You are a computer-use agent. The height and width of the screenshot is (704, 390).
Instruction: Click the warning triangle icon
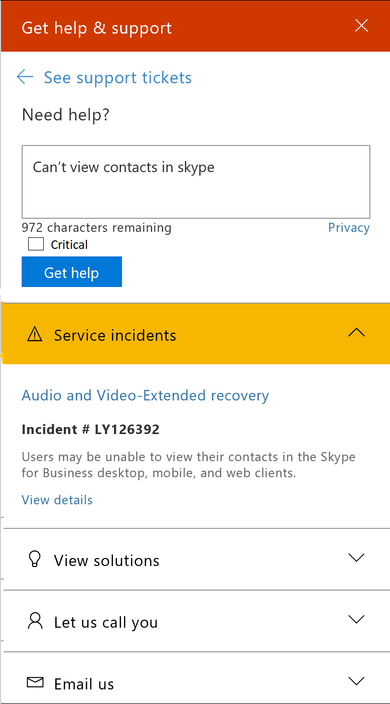(35, 334)
